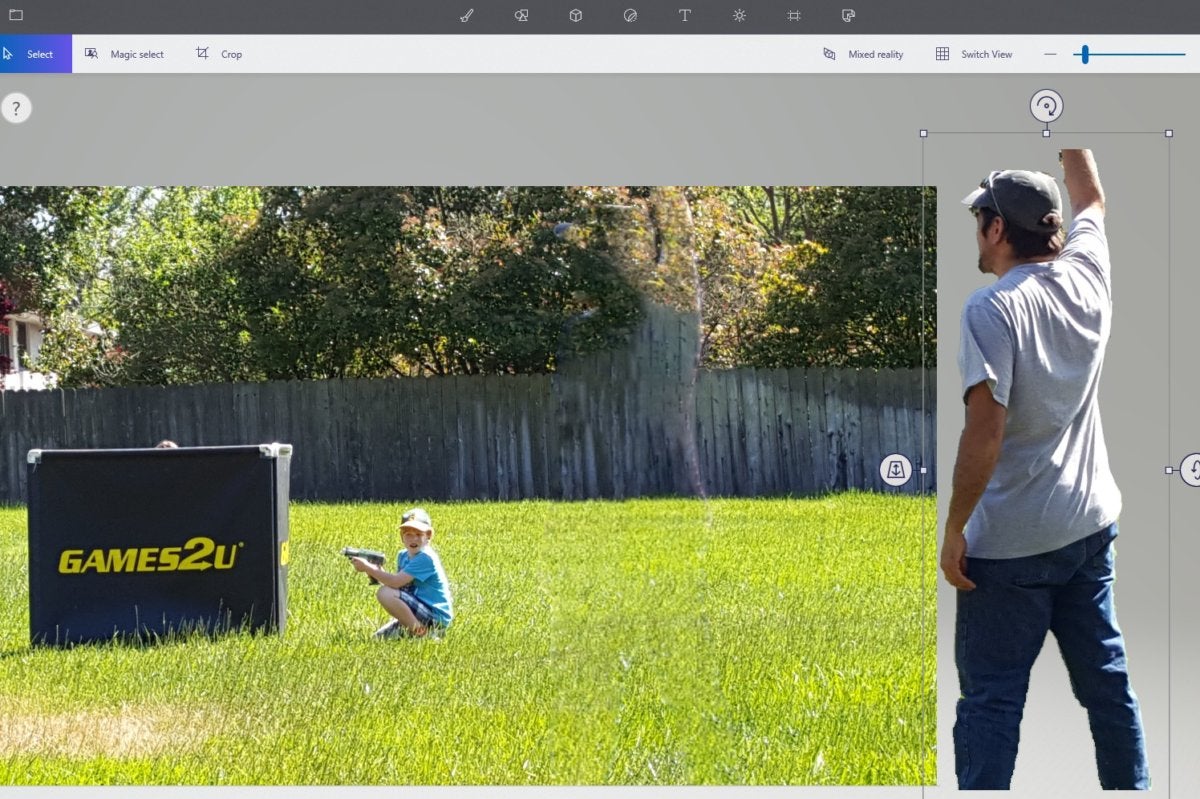
Task: Activate the Select tool
Action: click(36, 54)
